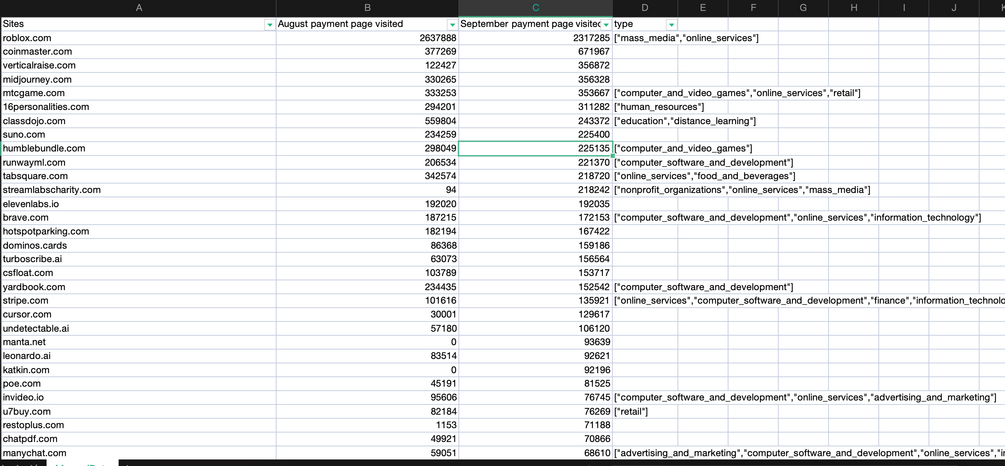This screenshot has width=1005, height=466.
Task: Select the chatpdf.com cell
Action: 138,439
